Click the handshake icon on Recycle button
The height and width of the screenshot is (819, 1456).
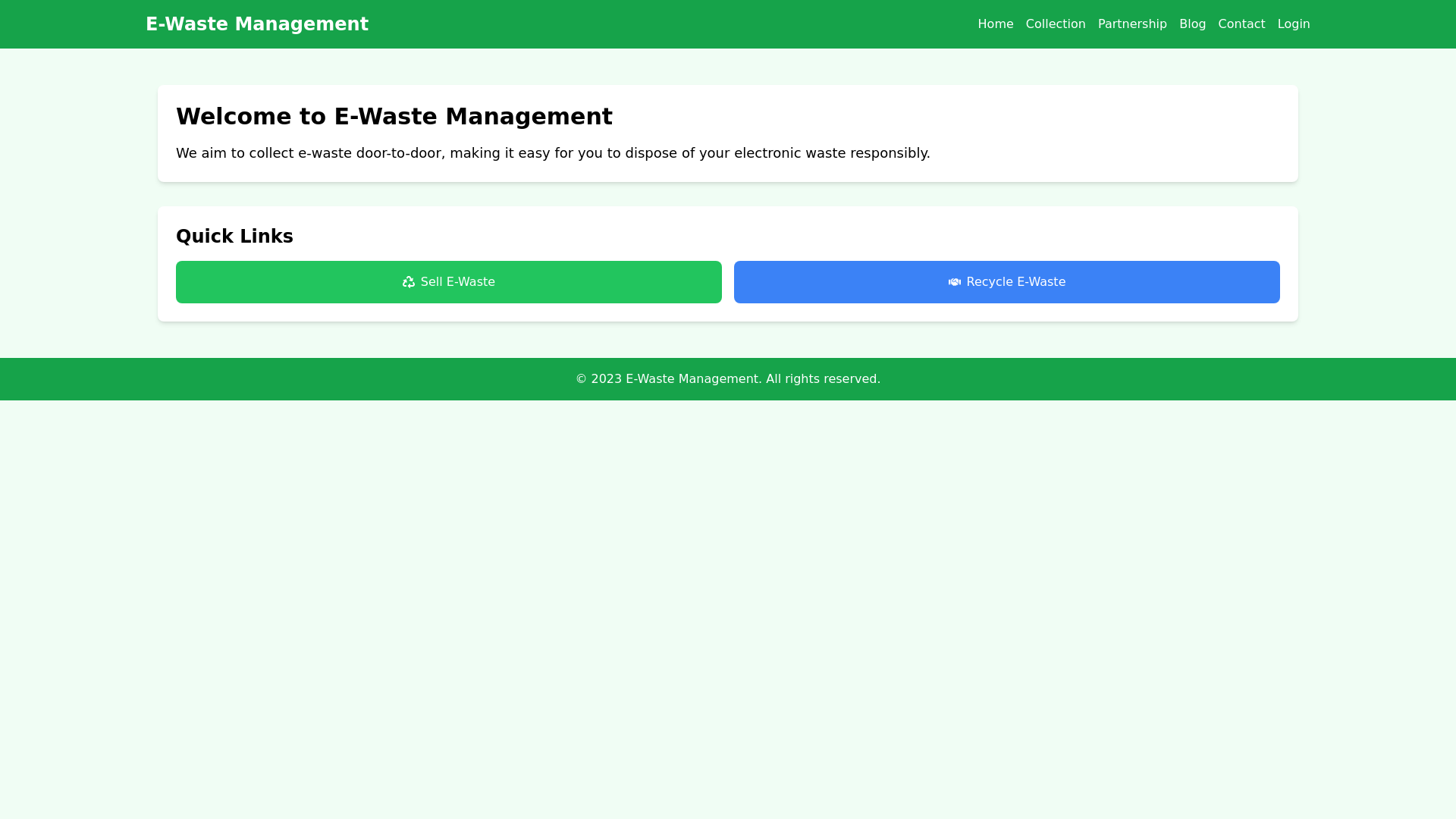pyautogui.click(x=955, y=282)
